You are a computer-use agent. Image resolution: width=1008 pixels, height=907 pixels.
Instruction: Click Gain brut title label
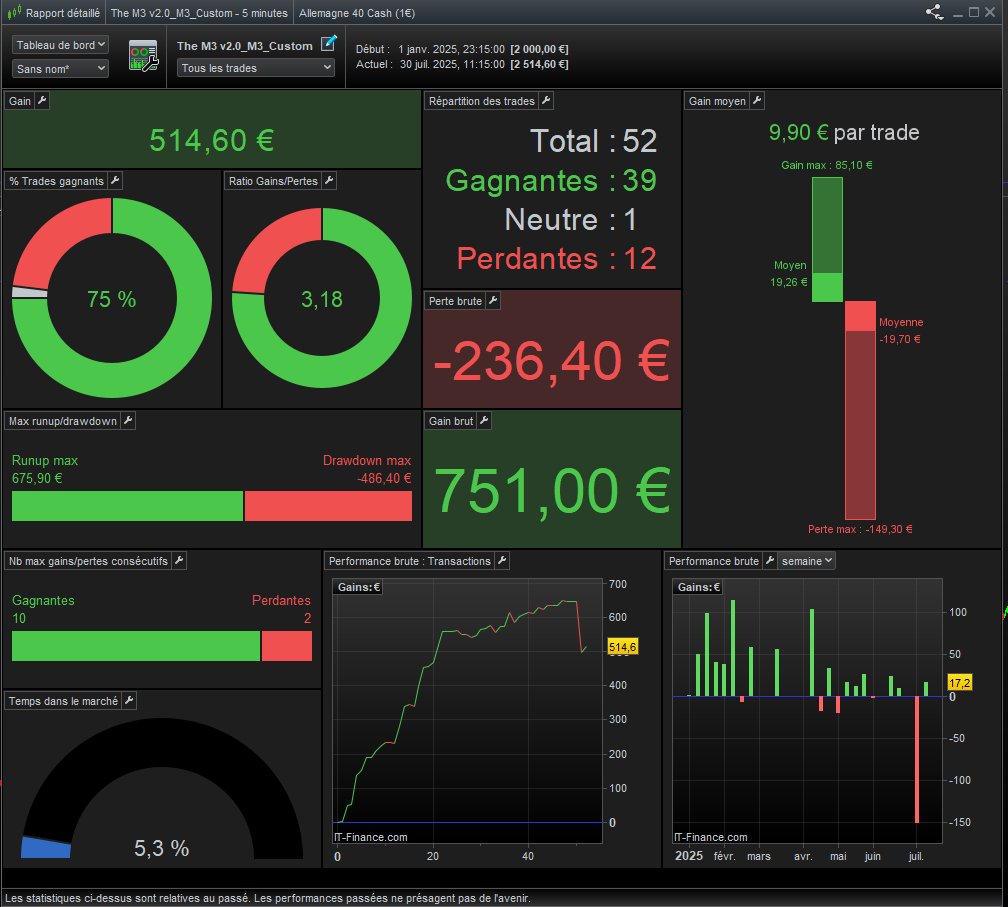click(x=451, y=421)
